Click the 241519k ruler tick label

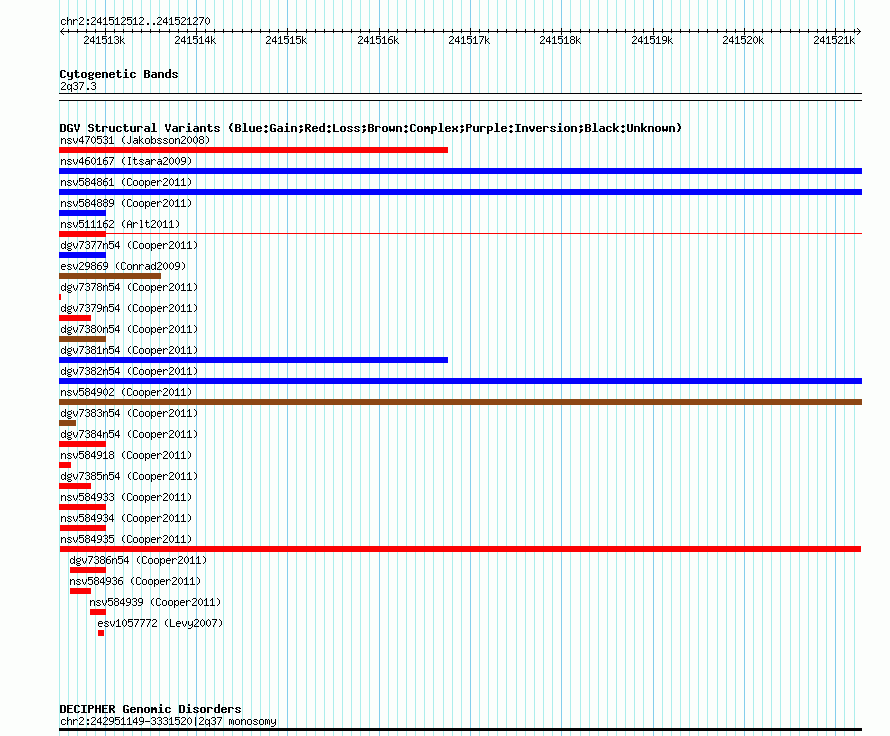point(652,40)
